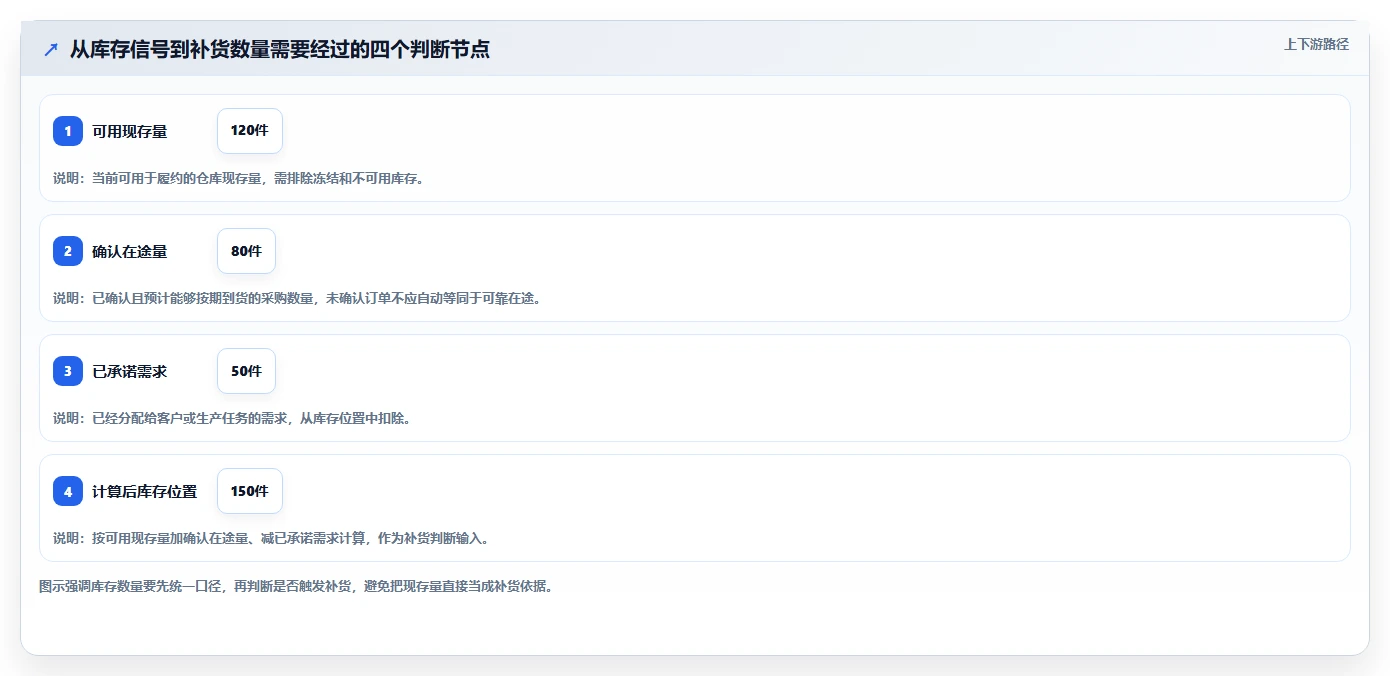Click the 50件 value chip
Viewport: 1390px width, 676px height.
(x=246, y=371)
